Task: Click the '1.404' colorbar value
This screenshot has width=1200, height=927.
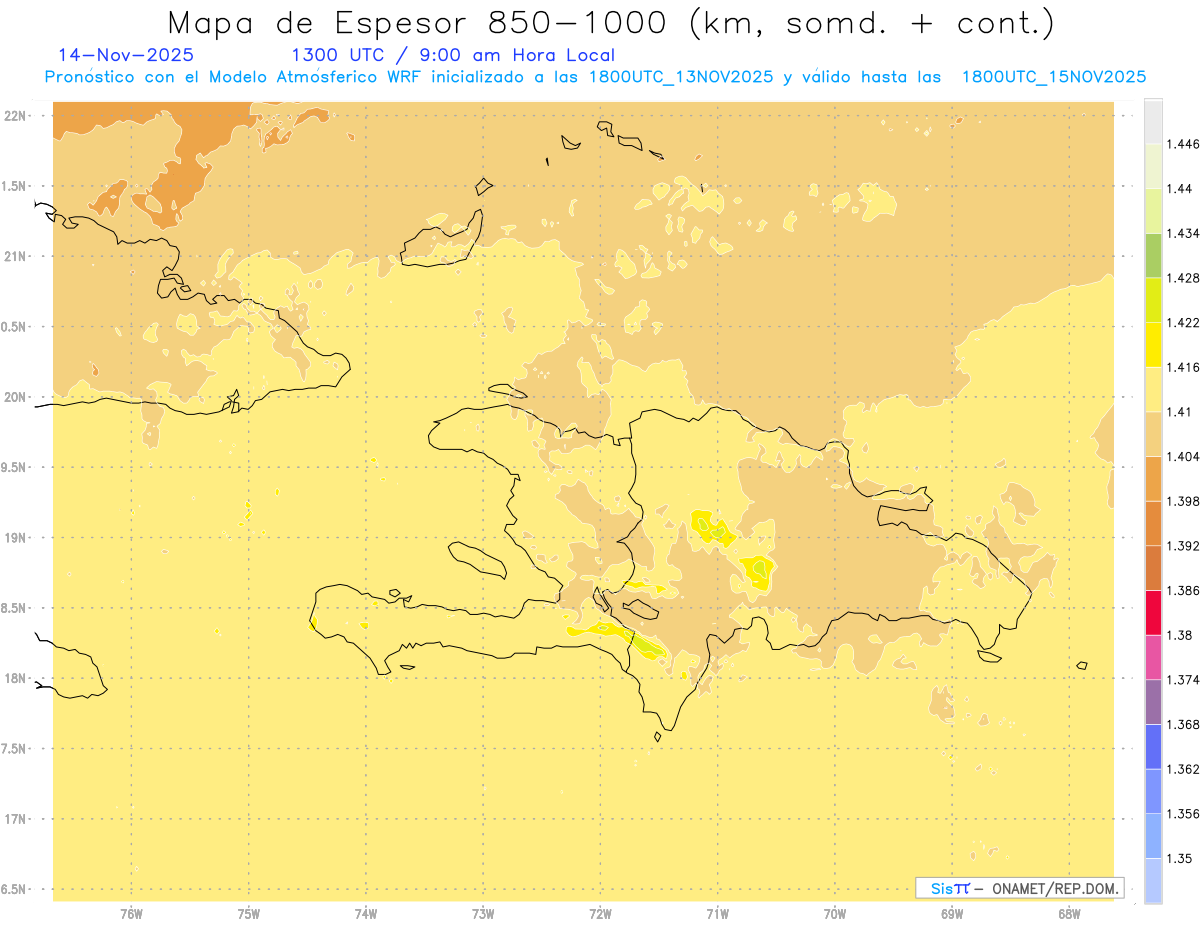Action: point(1185,457)
